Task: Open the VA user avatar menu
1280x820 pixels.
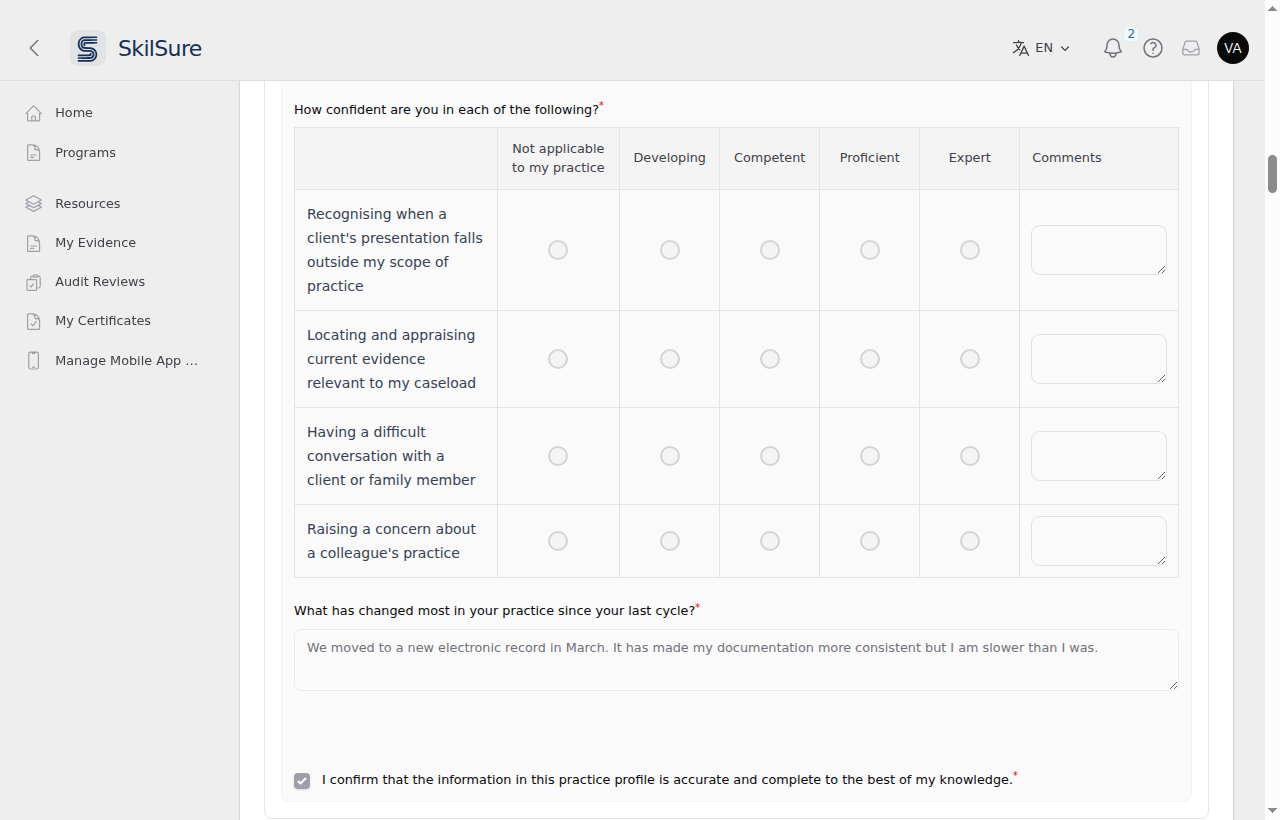Action: click(x=1233, y=48)
